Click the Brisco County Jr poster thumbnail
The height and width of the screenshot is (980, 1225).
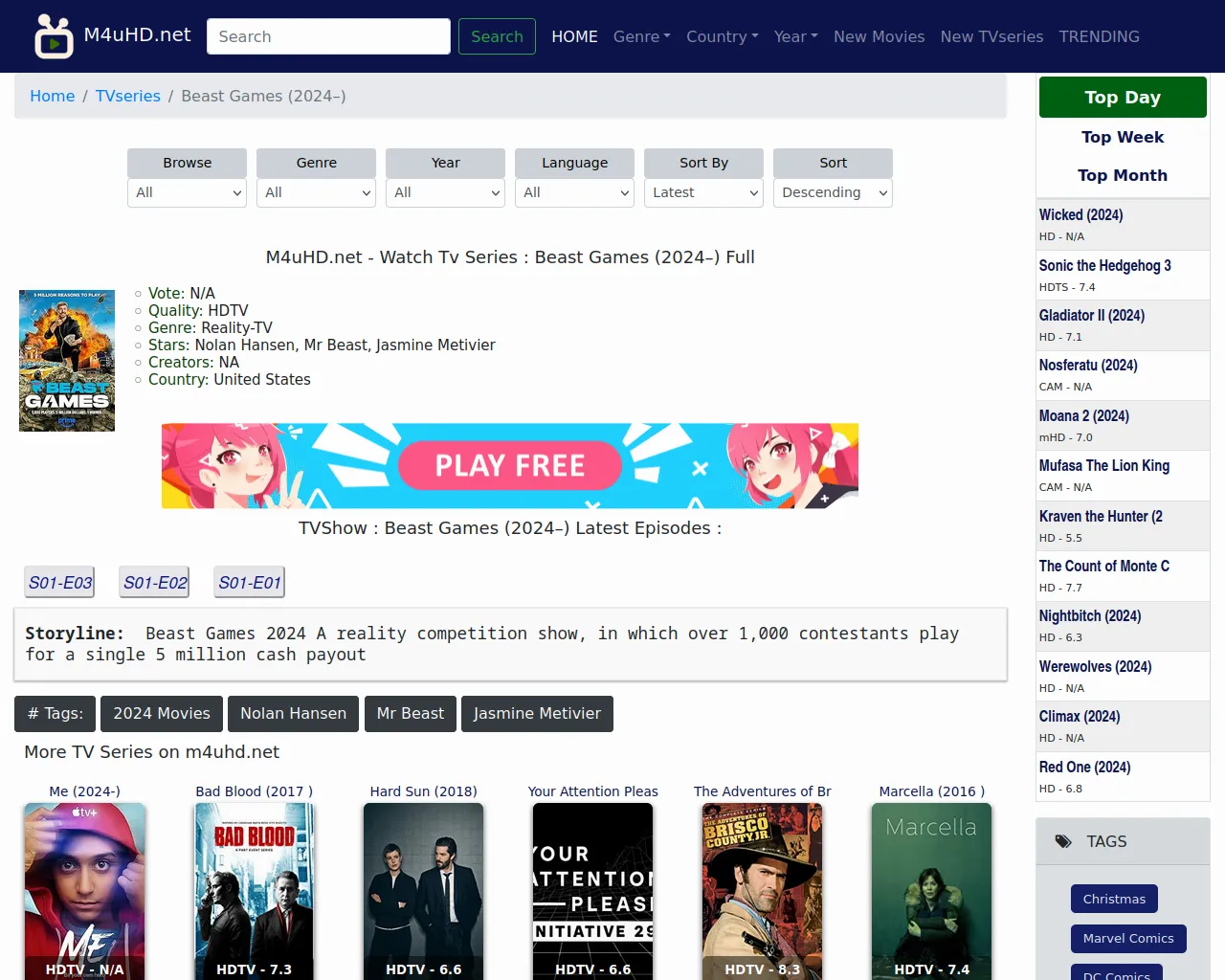point(763,891)
